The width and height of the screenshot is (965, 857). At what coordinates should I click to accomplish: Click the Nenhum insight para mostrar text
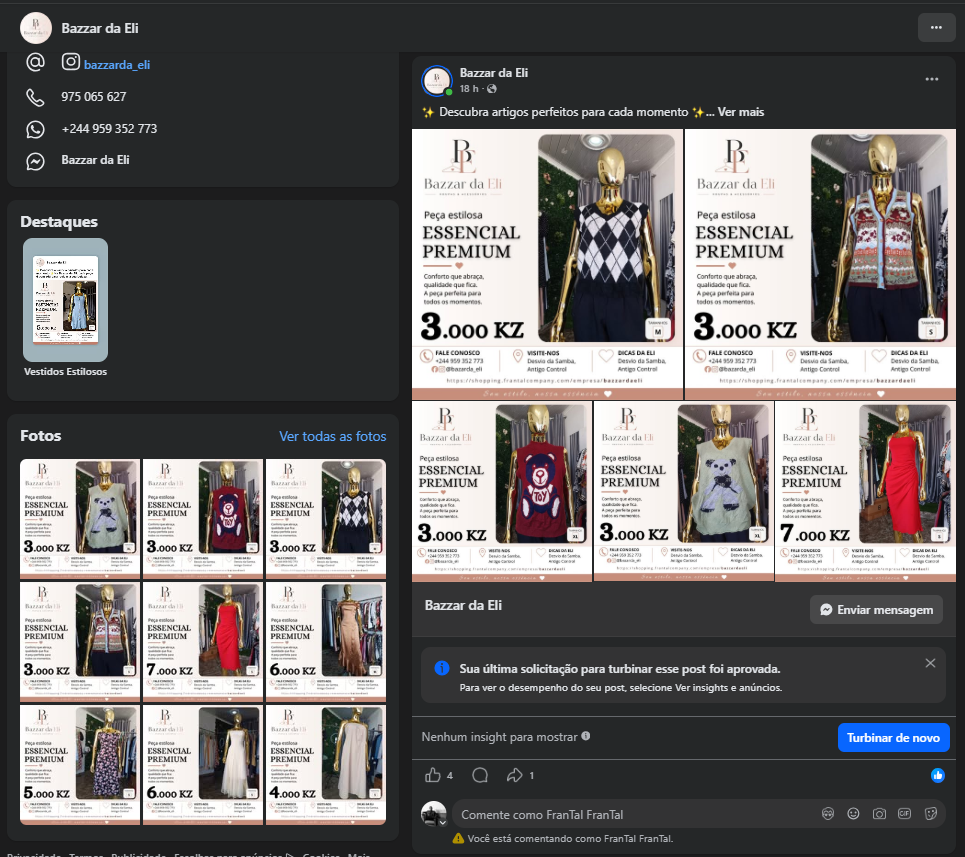pos(500,737)
